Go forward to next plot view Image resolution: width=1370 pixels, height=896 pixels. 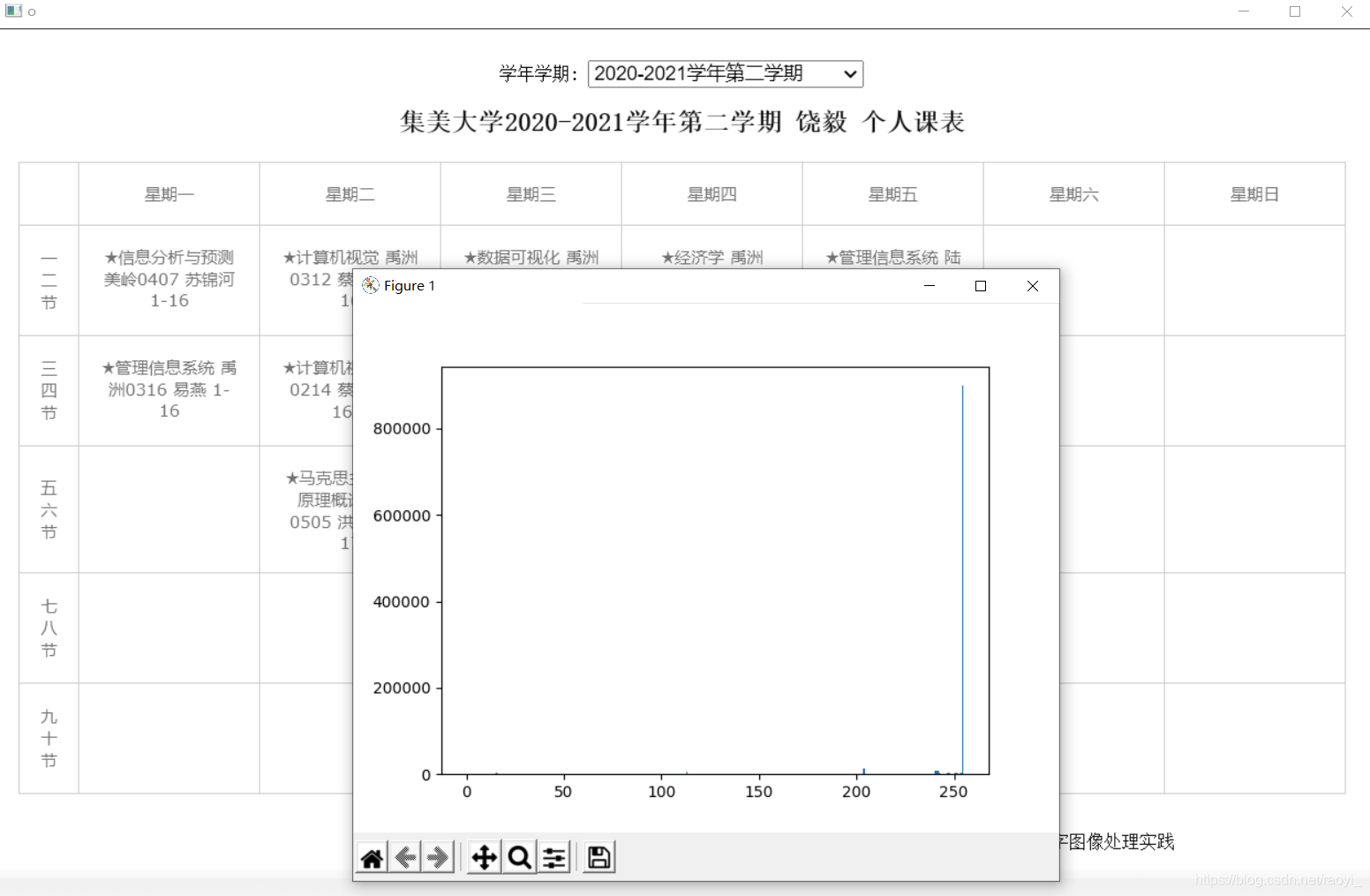coord(438,857)
